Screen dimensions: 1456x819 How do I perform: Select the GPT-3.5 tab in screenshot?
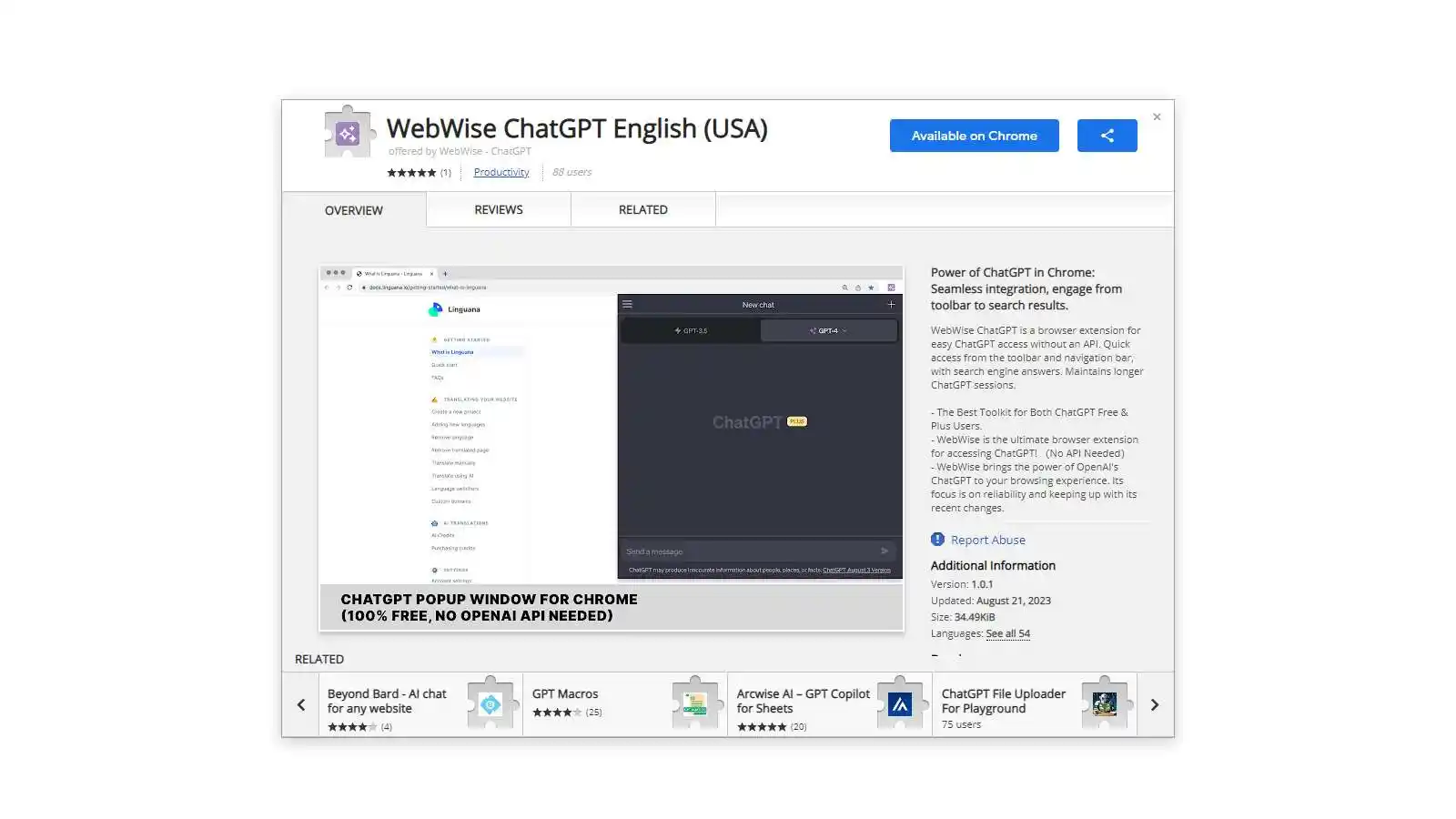pos(691,330)
